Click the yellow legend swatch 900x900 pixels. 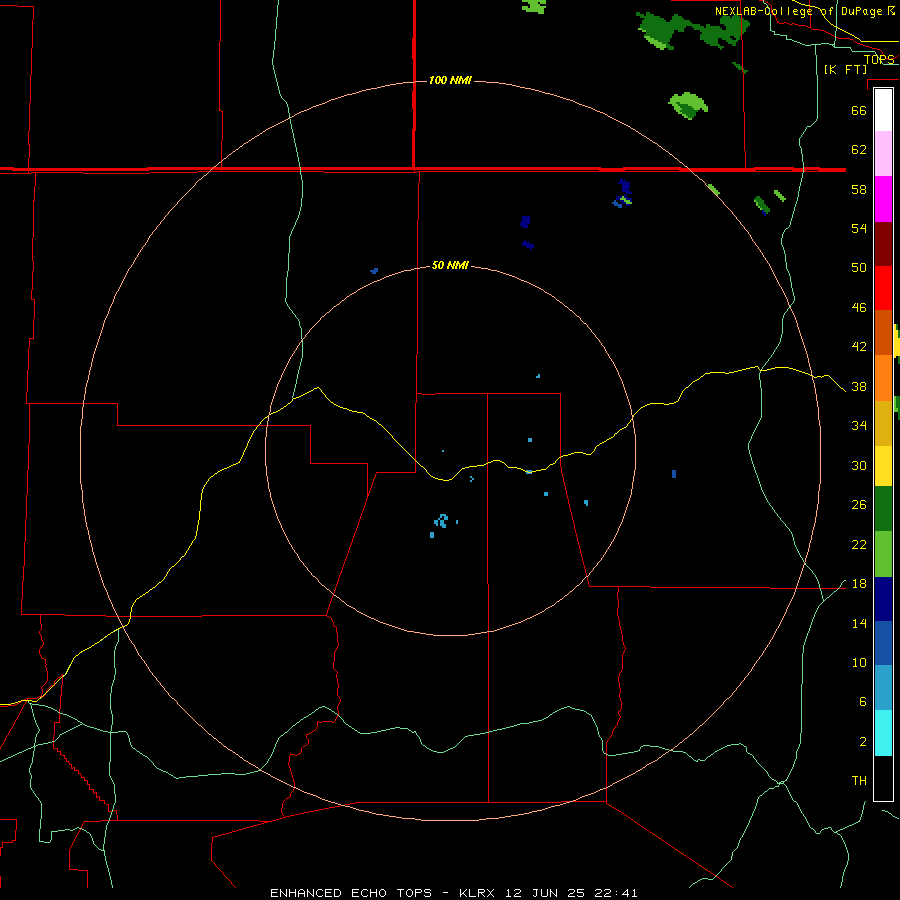(x=883, y=466)
